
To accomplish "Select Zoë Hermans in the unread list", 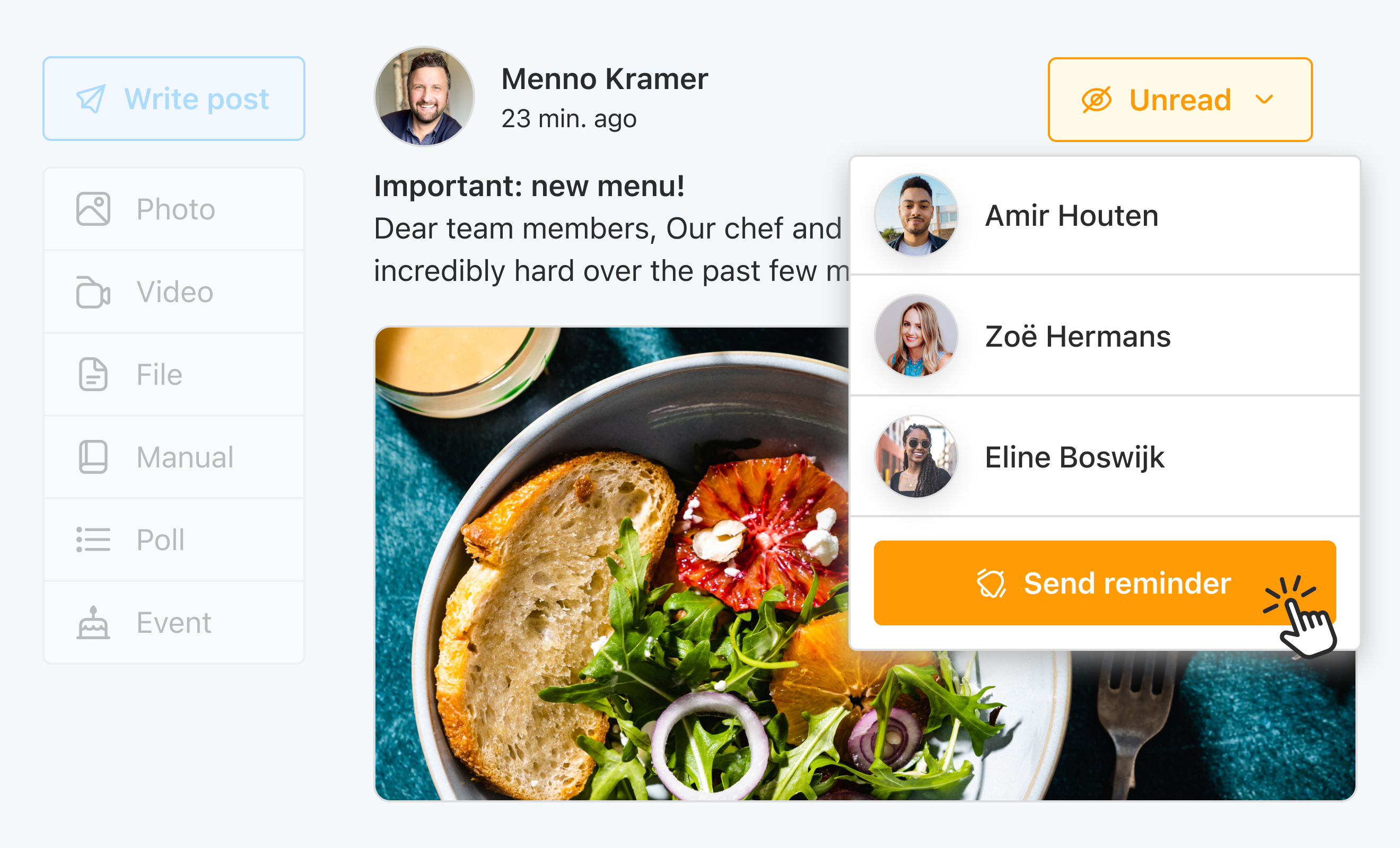I will 1105,335.
